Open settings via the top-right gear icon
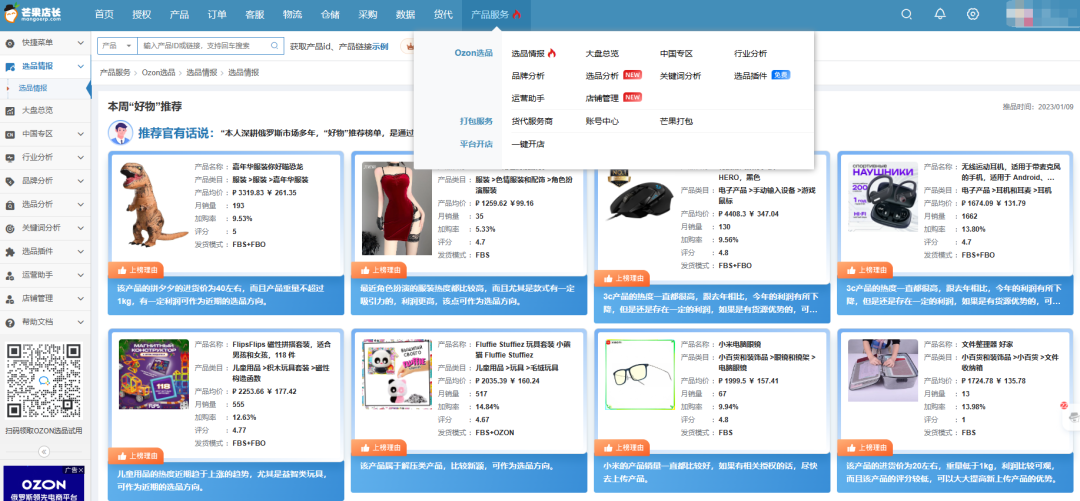Image resolution: width=1080 pixels, height=501 pixels. coord(973,14)
